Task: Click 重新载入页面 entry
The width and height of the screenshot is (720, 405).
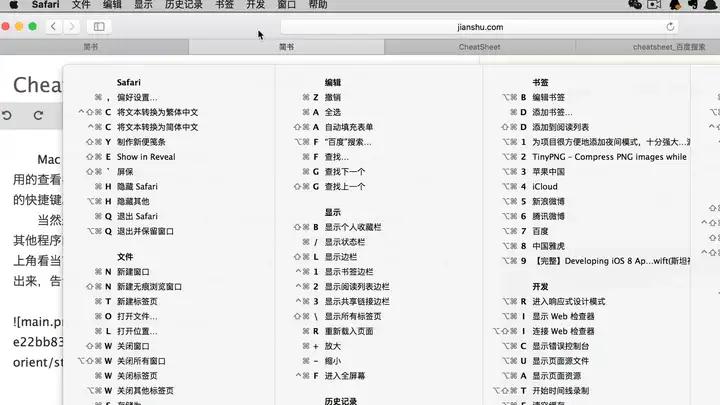Action: pyautogui.click(x=349, y=331)
